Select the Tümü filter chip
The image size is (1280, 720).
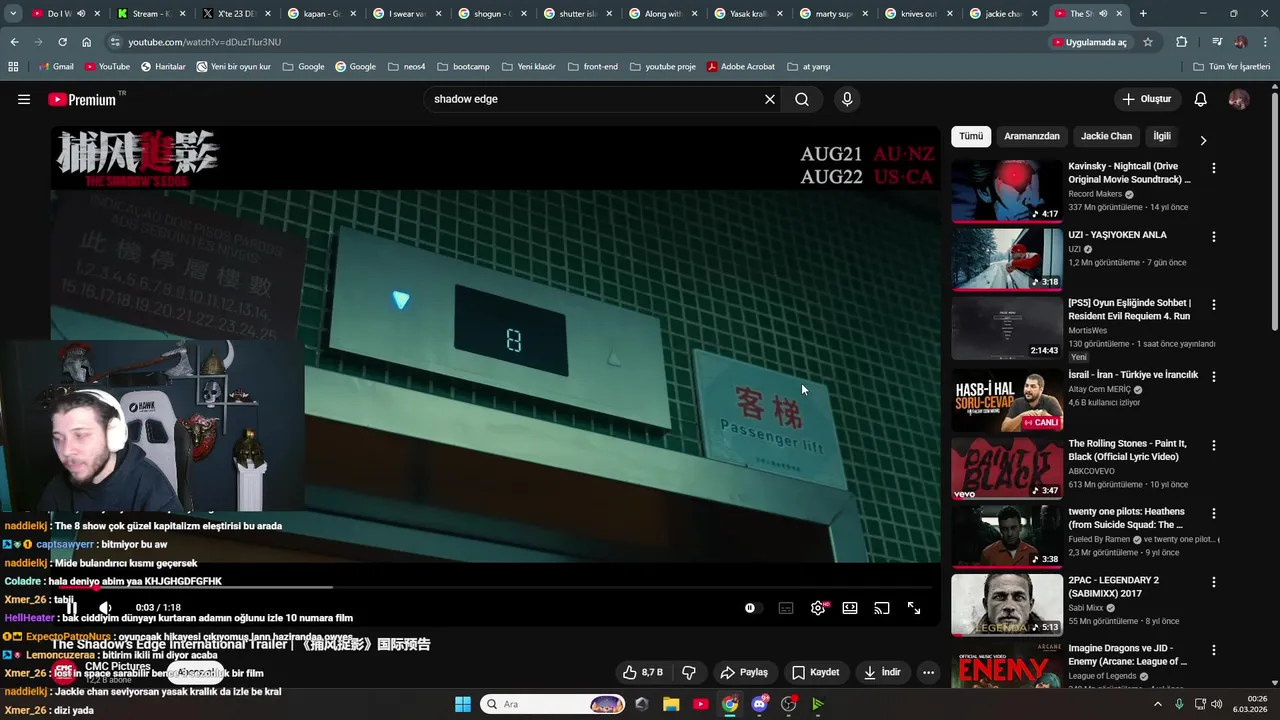971,136
